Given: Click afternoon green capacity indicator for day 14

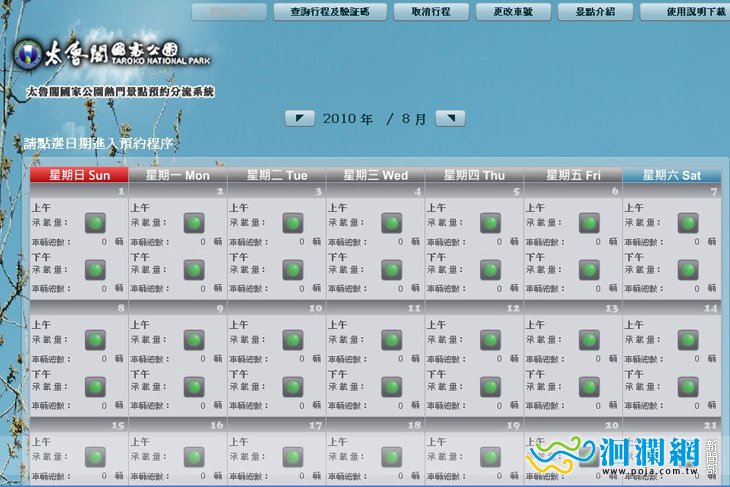Looking at the screenshot, I should pos(688,387).
